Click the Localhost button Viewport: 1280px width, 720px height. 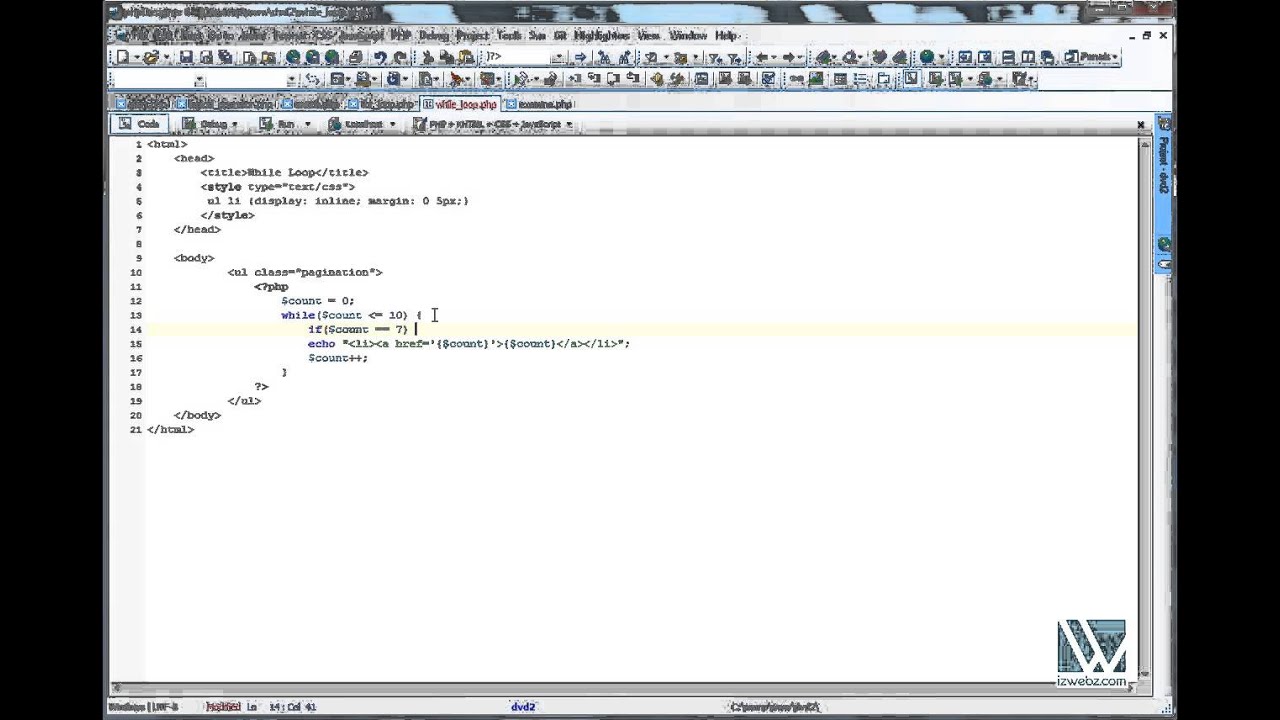point(355,125)
